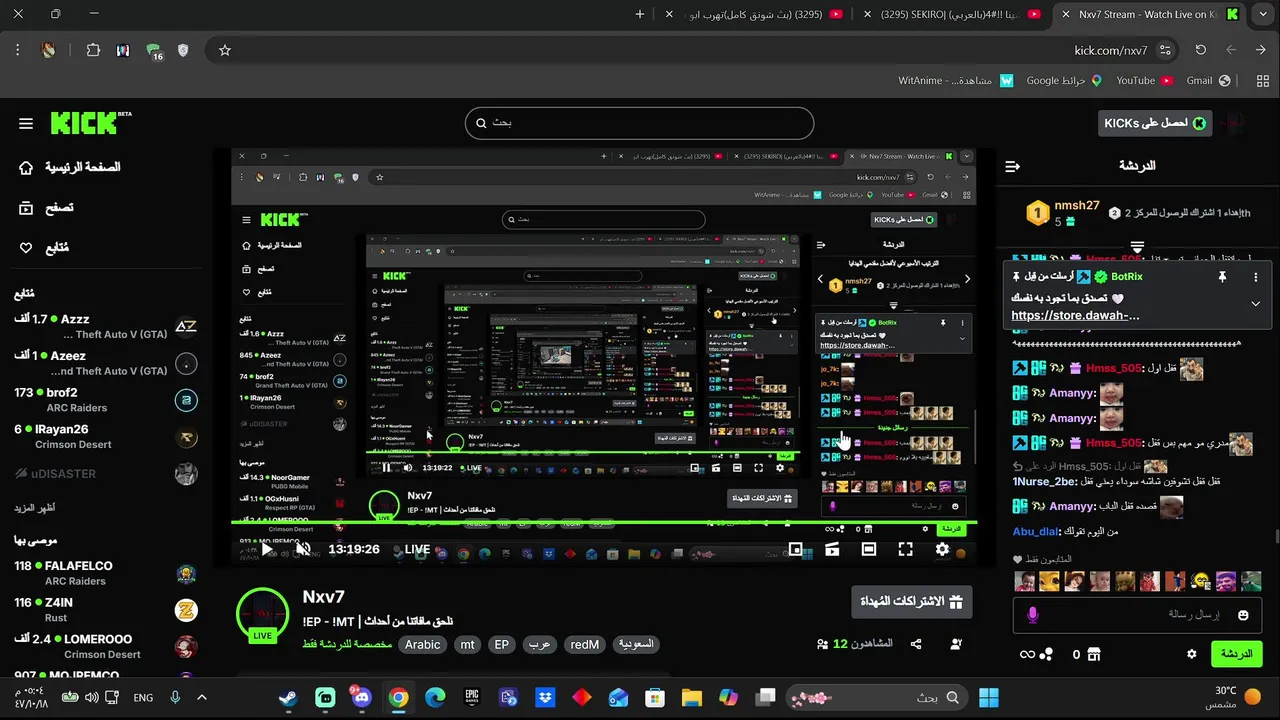The image size is (1280, 720).
Task: Open LOMEROOO recommended channel
Action: coord(105,646)
